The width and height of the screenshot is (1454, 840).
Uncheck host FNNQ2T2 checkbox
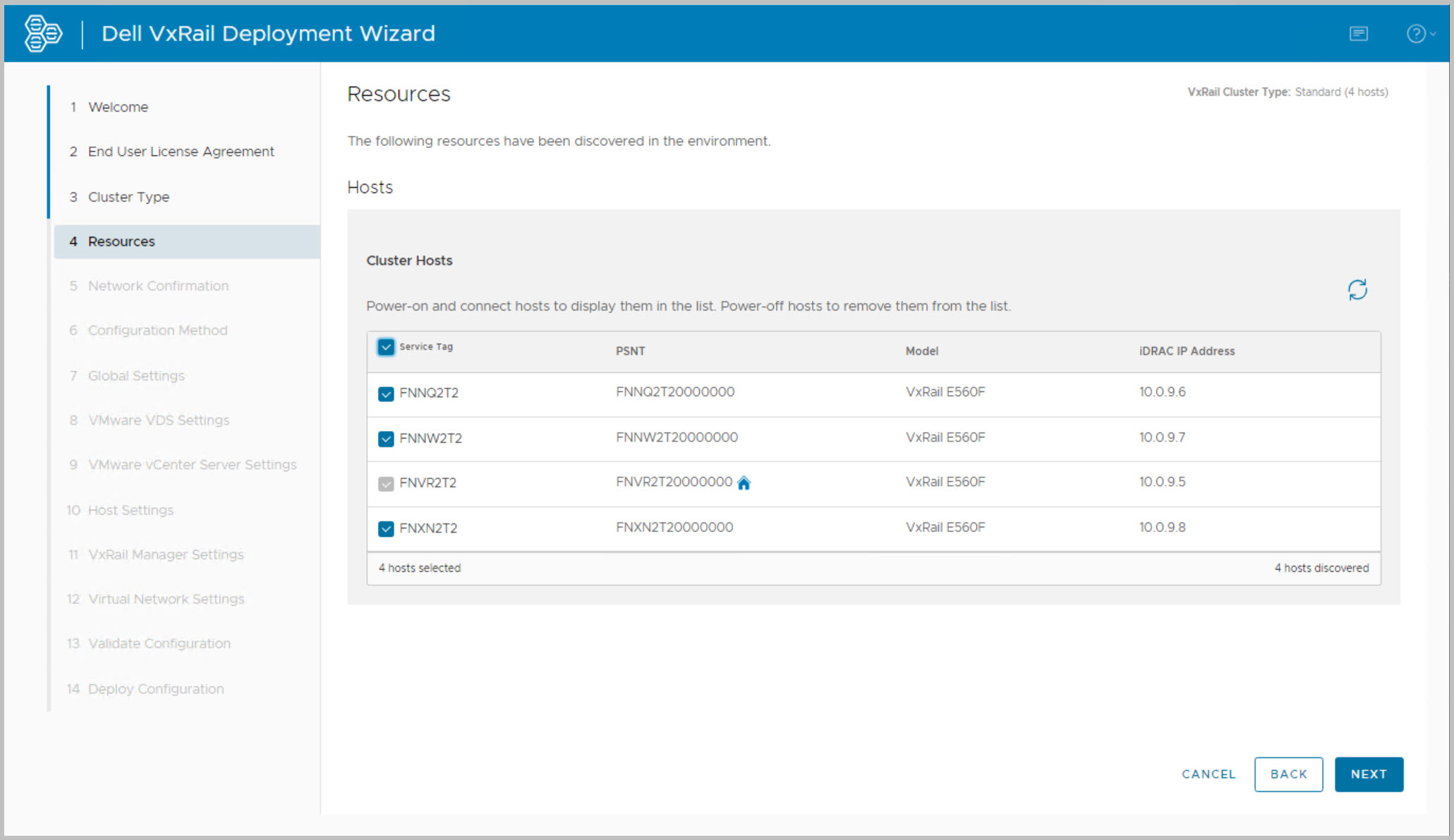pyautogui.click(x=386, y=394)
